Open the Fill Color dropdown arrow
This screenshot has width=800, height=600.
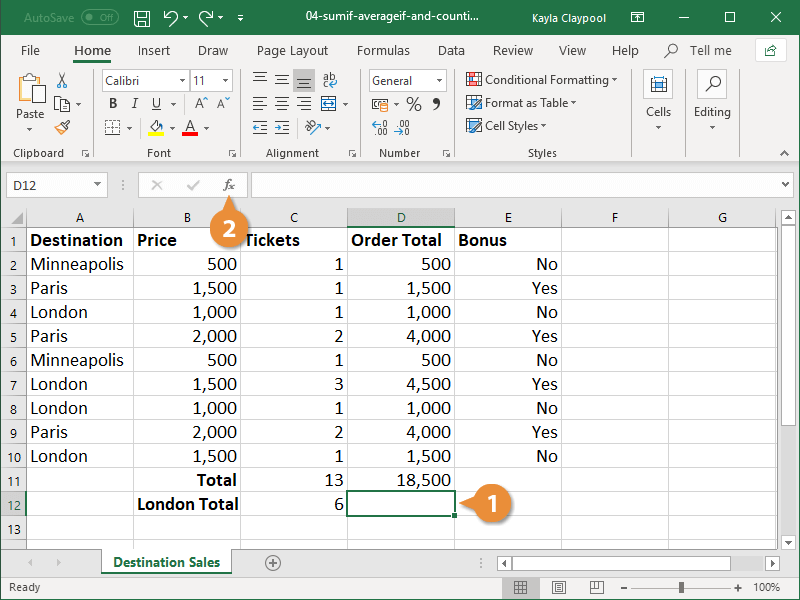[x=170, y=127]
